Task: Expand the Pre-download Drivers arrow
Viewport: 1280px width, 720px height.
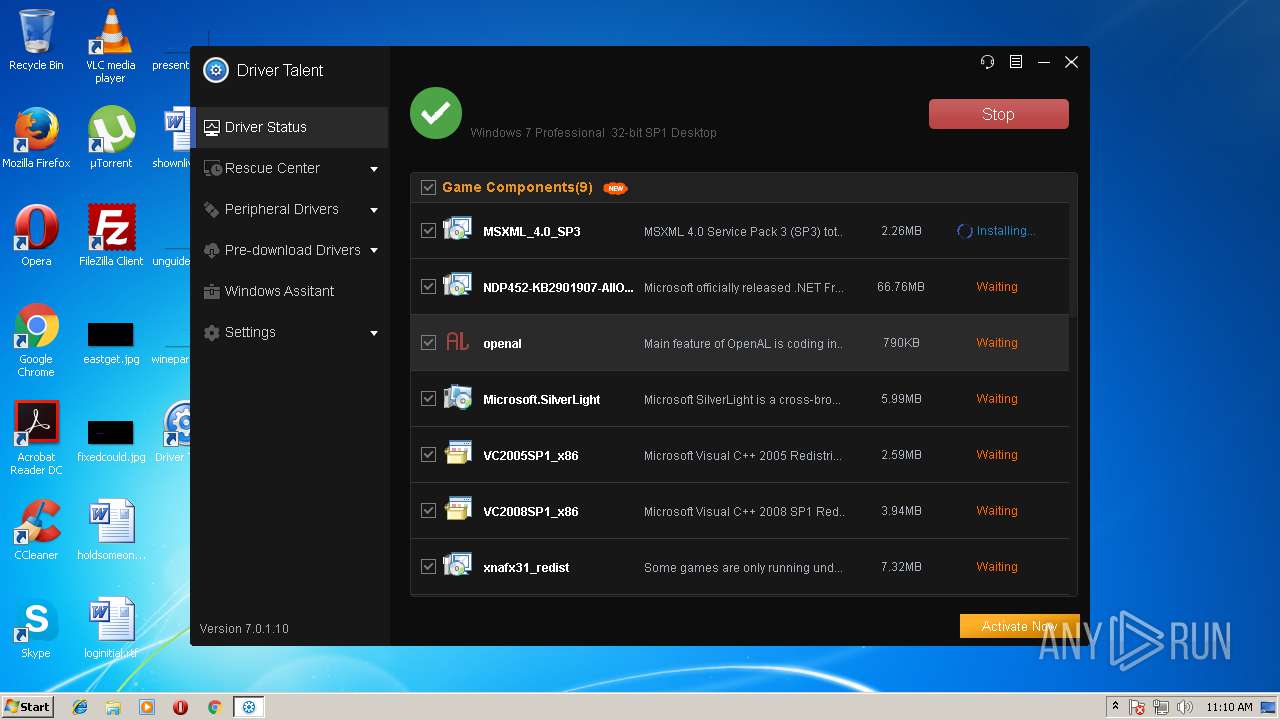Action: [374, 250]
